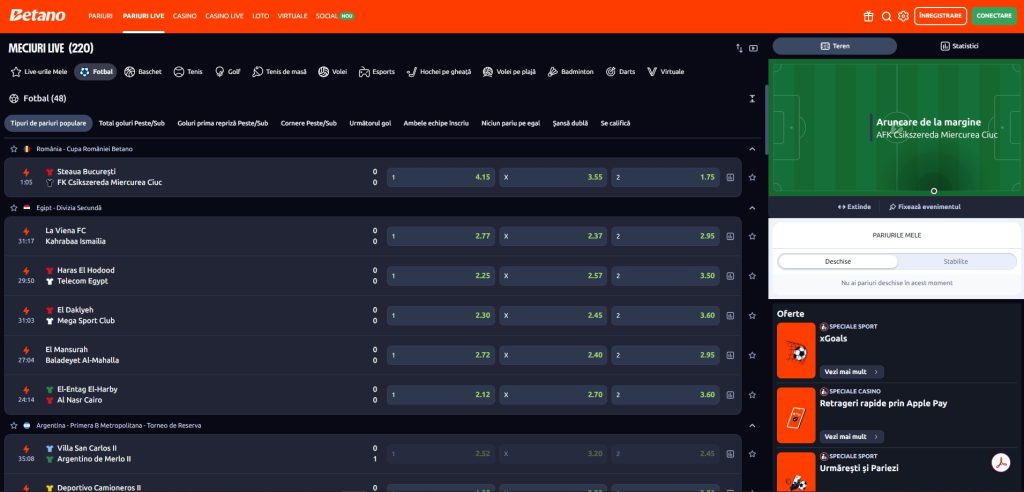Select Volei pe plajă filter
The height and width of the screenshot is (492, 1024).
(509, 72)
